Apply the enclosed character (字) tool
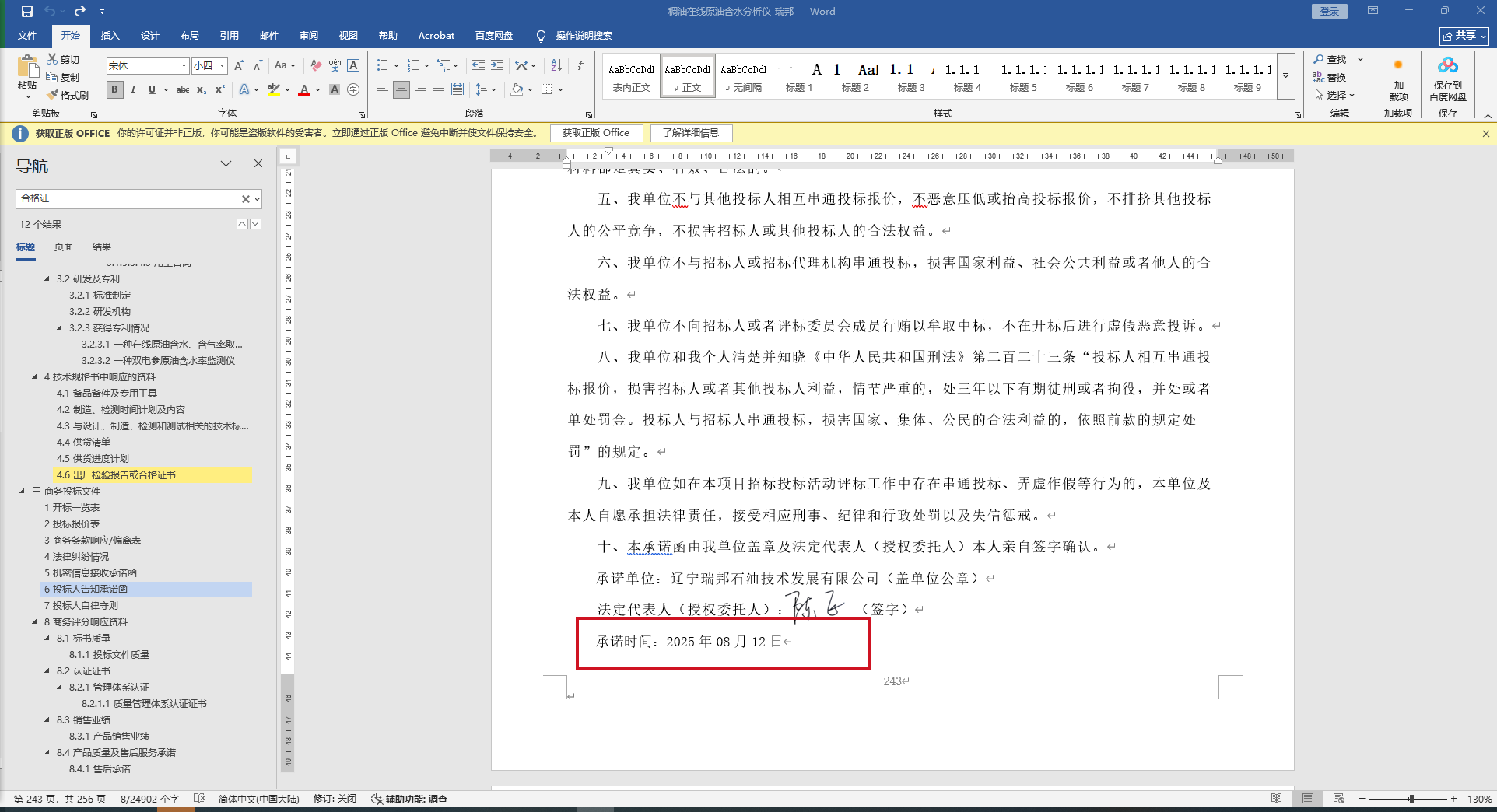The image size is (1497, 812). (353, 89)
